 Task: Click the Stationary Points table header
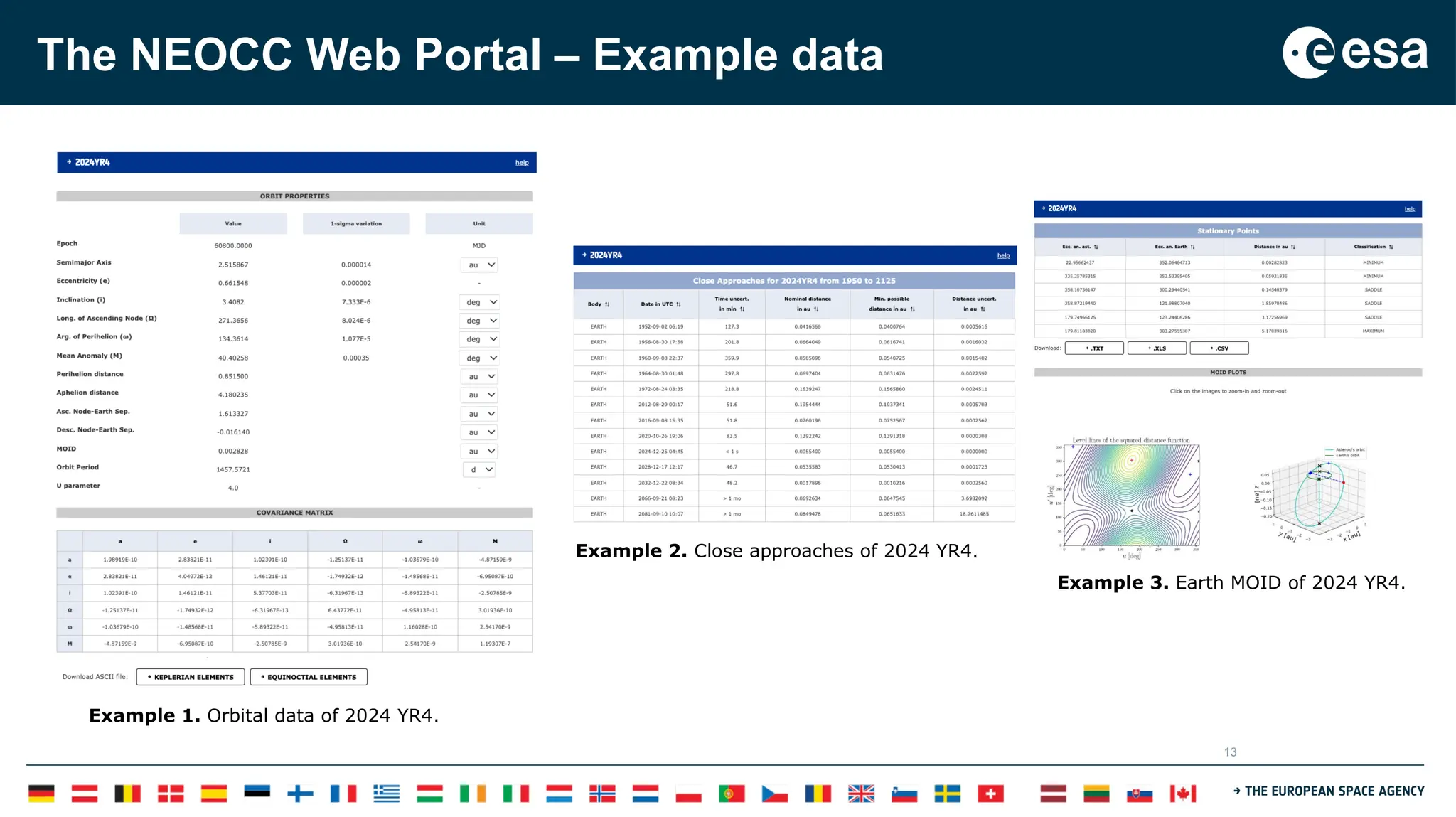(1228, 231)
